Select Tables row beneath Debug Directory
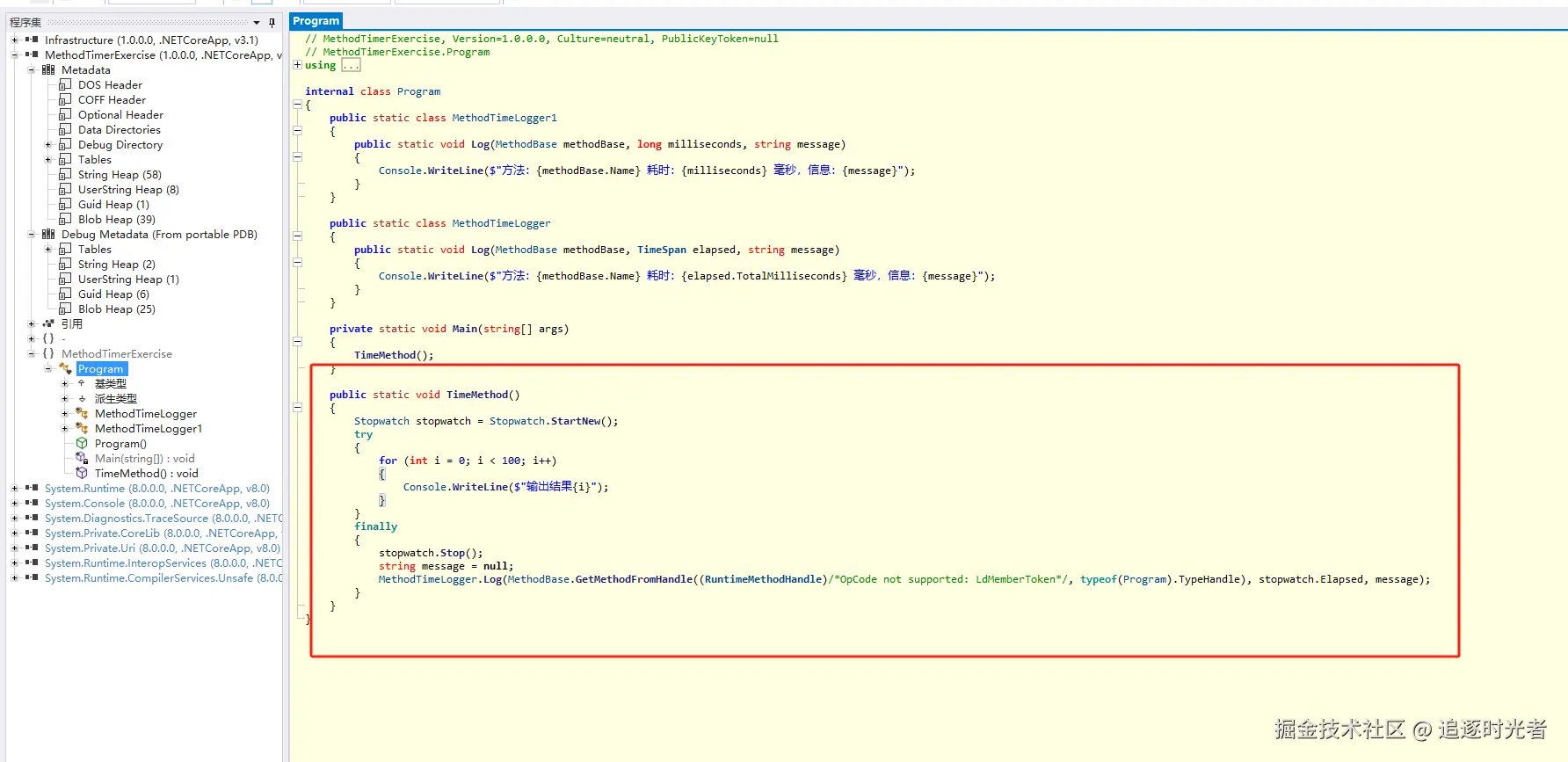The image size is (1568, 762). tap(95, 159)
